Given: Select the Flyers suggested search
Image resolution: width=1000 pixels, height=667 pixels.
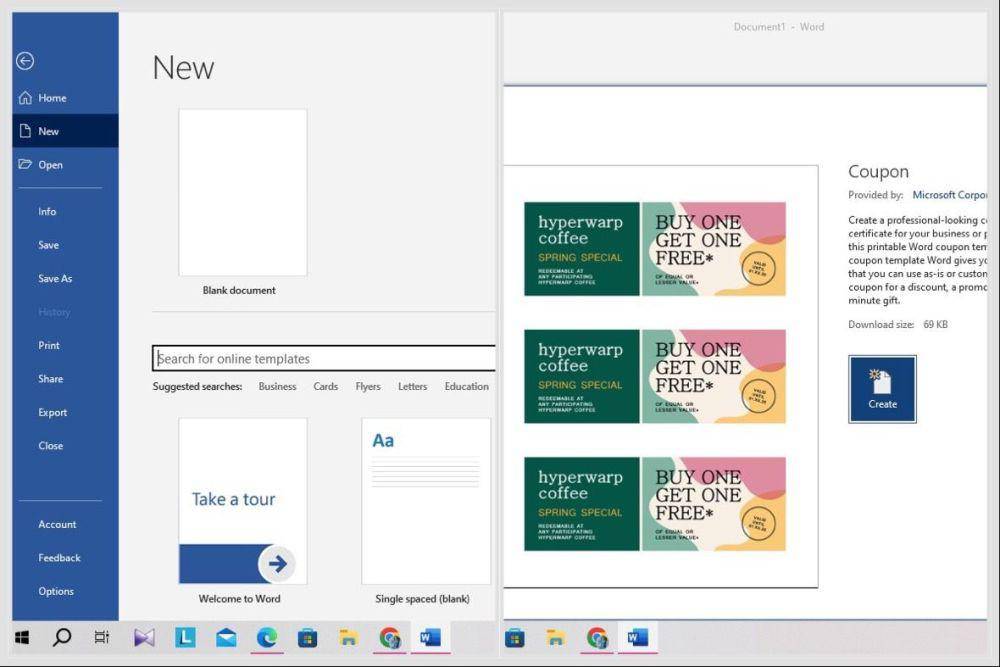Looking at the screenshot, I should (368, 386).
